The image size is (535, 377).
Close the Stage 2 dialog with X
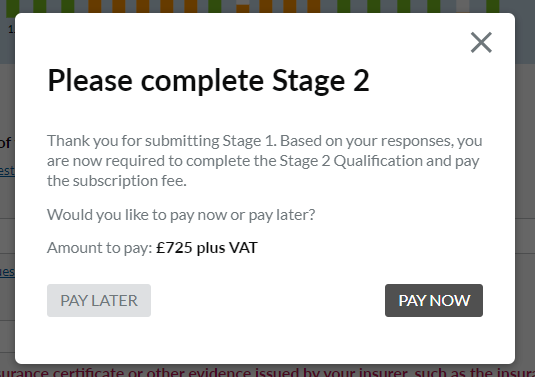pyautogui.click(x=481, y=43)
